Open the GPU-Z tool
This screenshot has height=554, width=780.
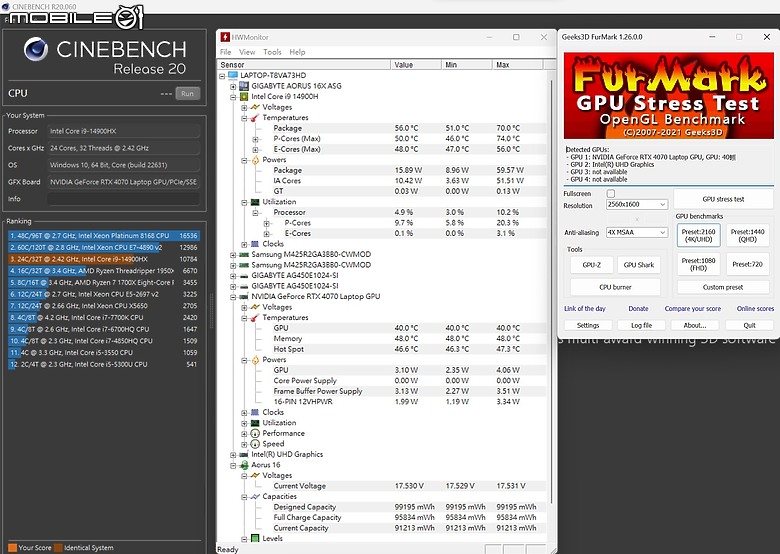coord(591,265)
